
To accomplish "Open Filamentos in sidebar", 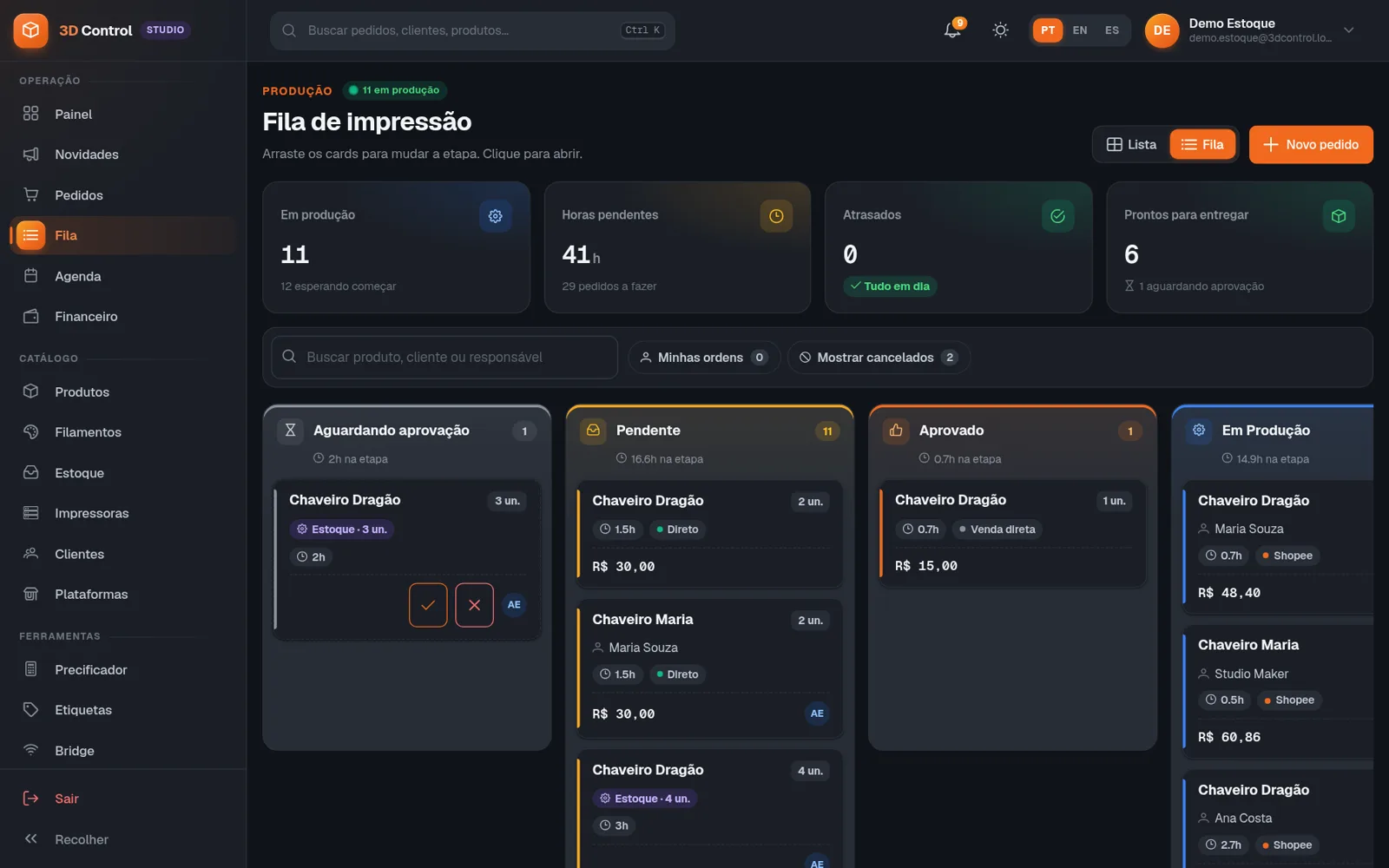I will click(123, 432).
